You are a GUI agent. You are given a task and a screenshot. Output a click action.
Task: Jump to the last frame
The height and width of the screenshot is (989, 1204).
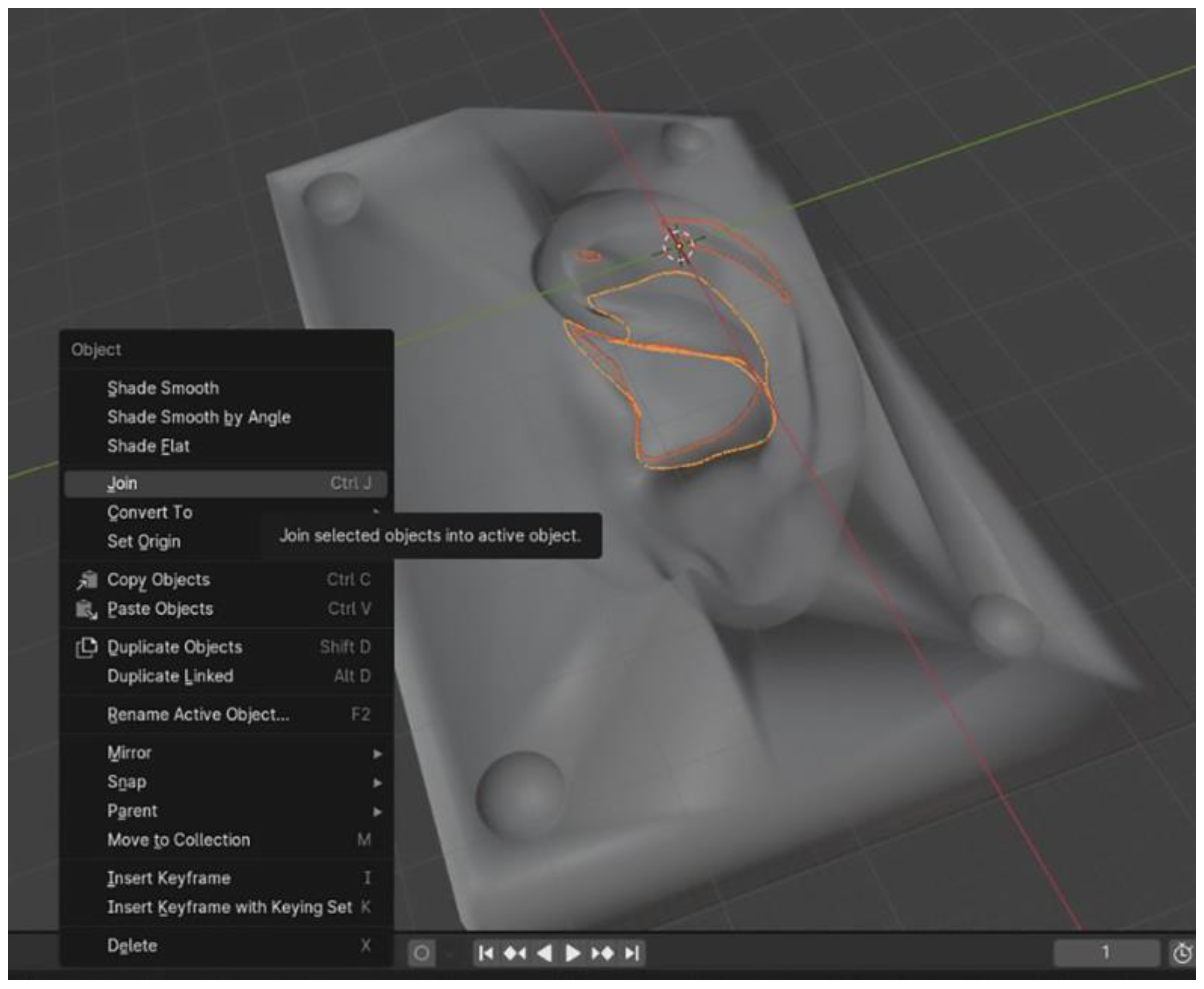pos(631,953)
